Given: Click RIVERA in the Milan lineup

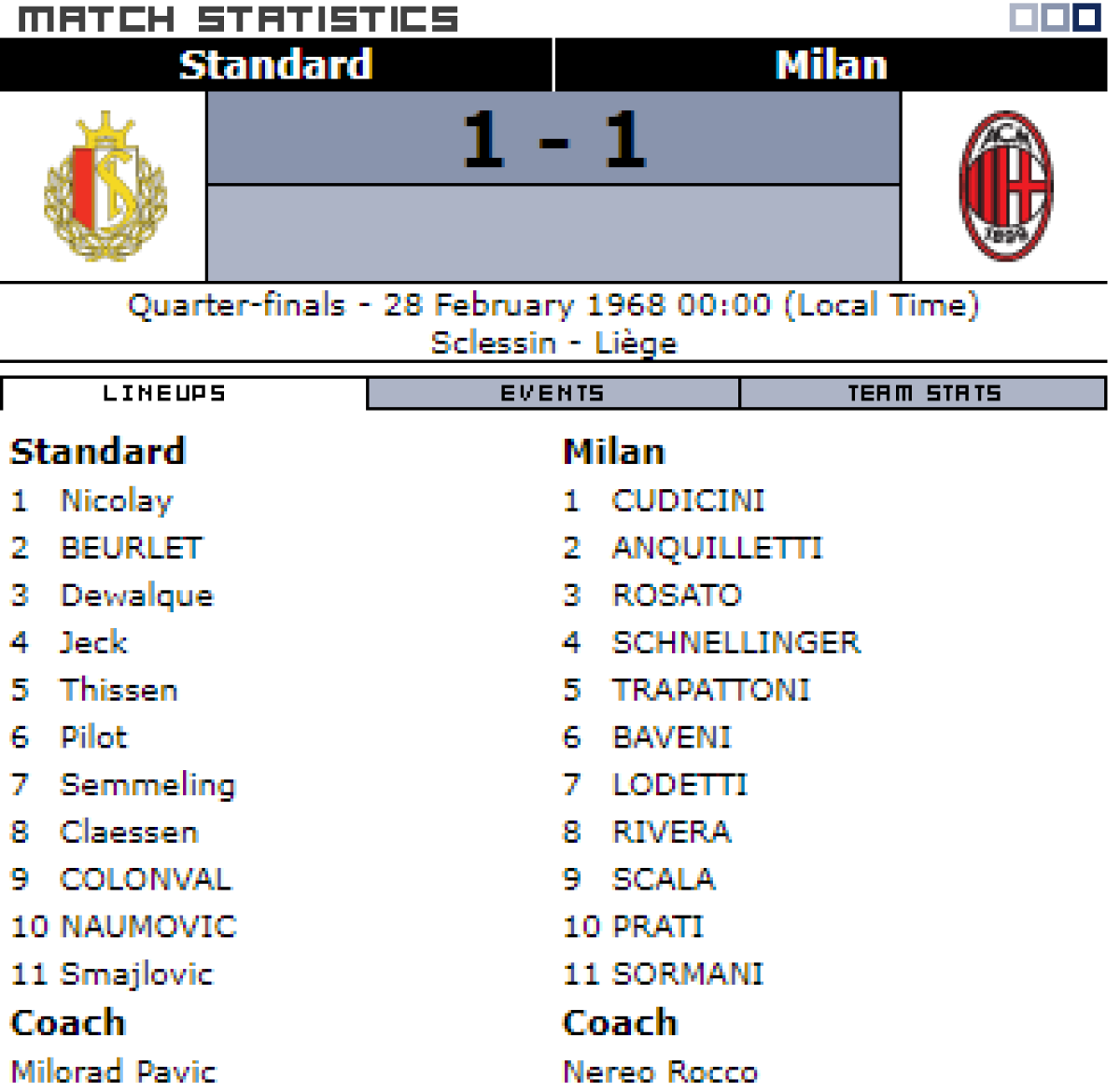Looking at the screenshot, I should click(671, 833).
